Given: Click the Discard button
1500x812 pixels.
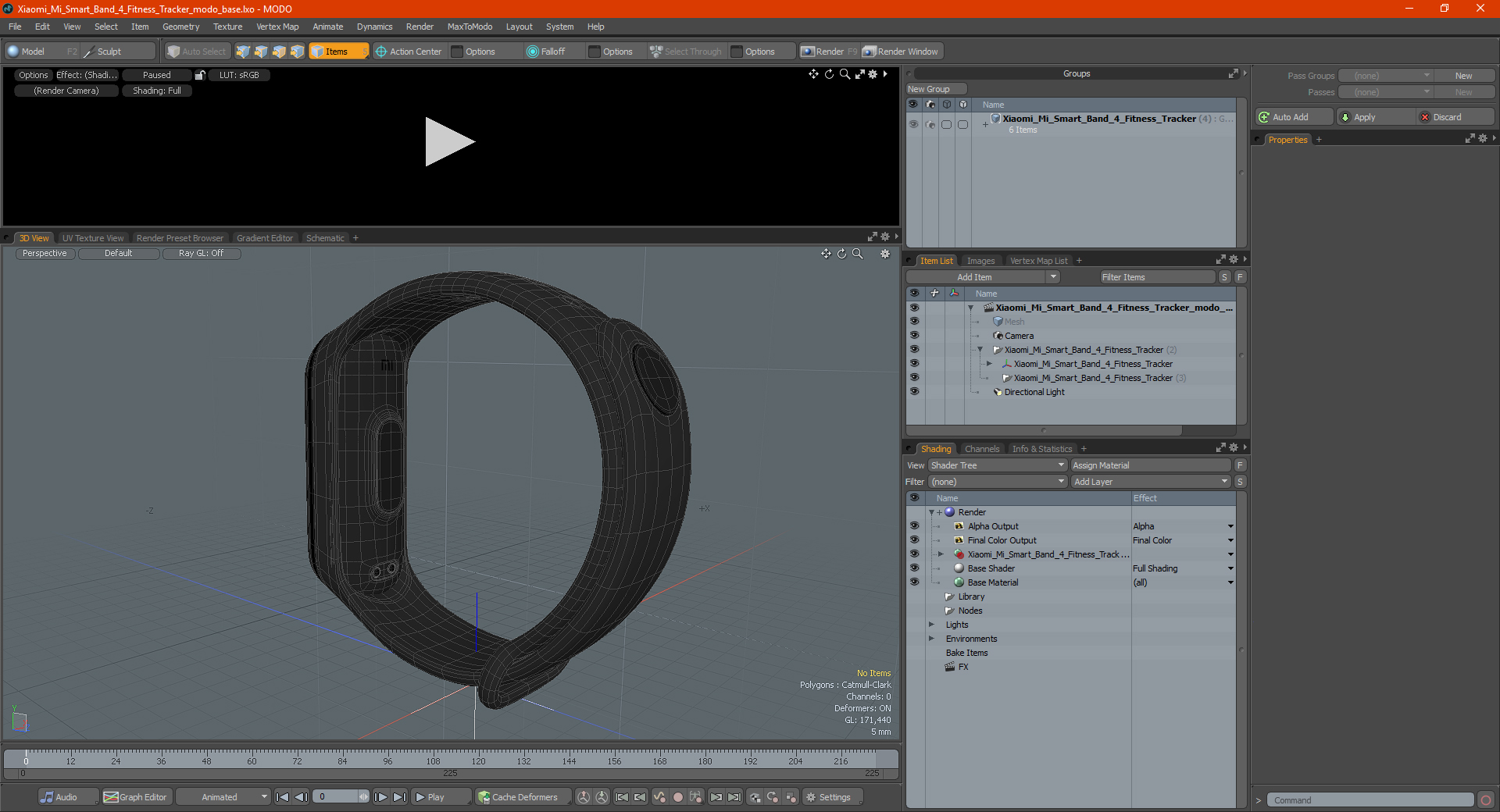Looking at the screenshot, I should point(1455,117).
